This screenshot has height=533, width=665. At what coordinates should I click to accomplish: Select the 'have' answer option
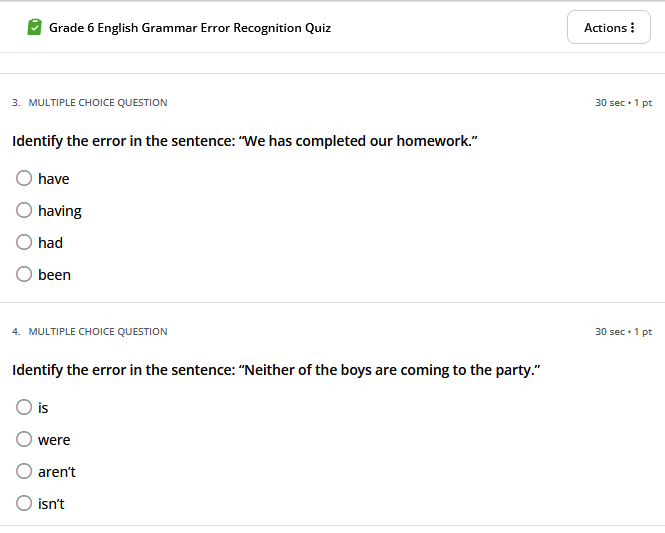(x=25, y=179)
